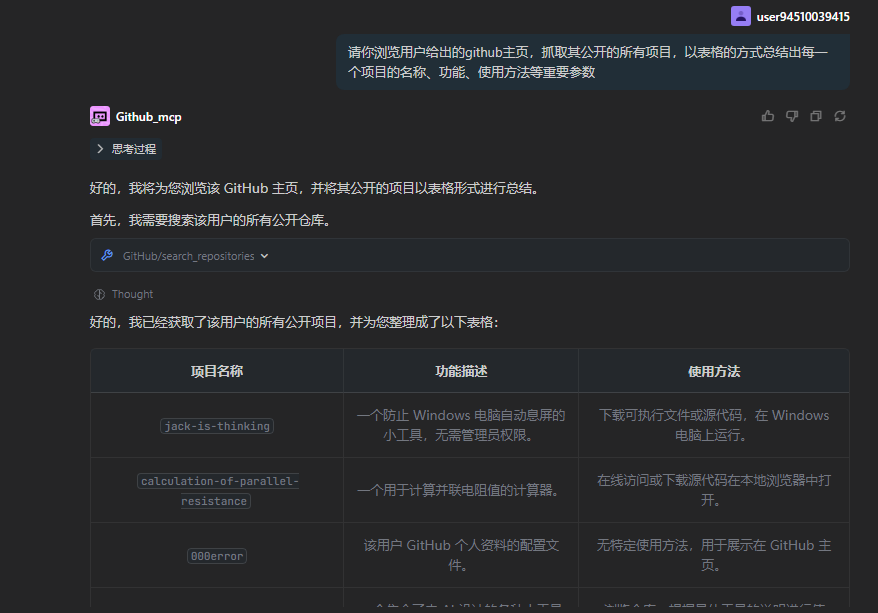Screen dimensions: 878x613
Task: Click the line 好的，我已经获取了 intro
Action: [294, 322]
